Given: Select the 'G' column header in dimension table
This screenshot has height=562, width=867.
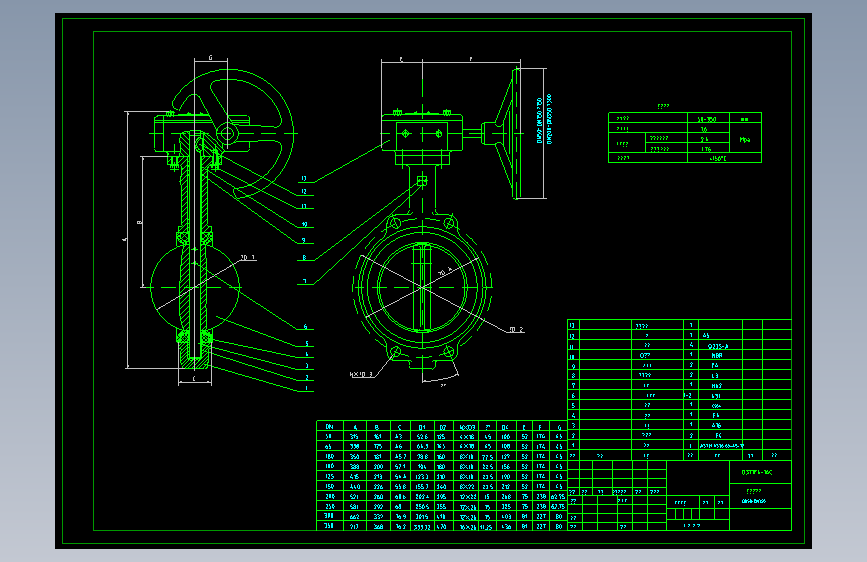Looking at the screenshot, I should 559,426.
